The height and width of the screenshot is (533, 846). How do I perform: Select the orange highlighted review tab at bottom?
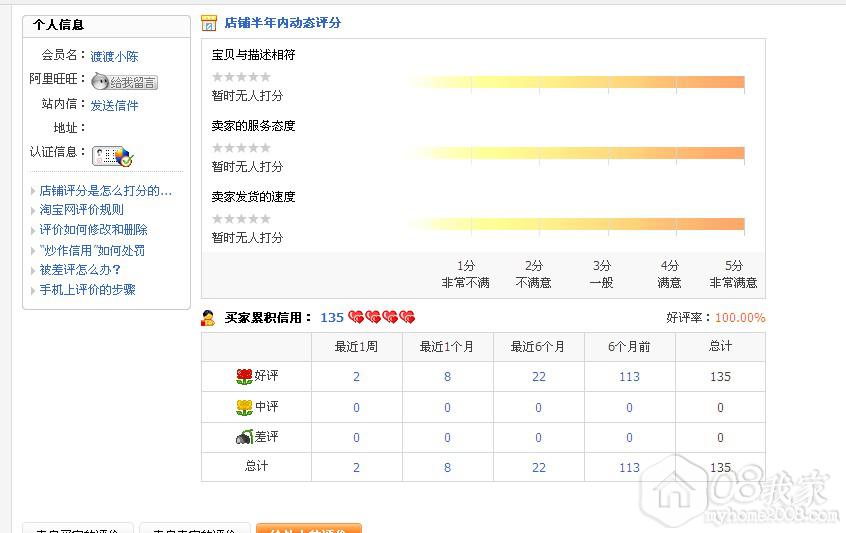click(308, 528)
